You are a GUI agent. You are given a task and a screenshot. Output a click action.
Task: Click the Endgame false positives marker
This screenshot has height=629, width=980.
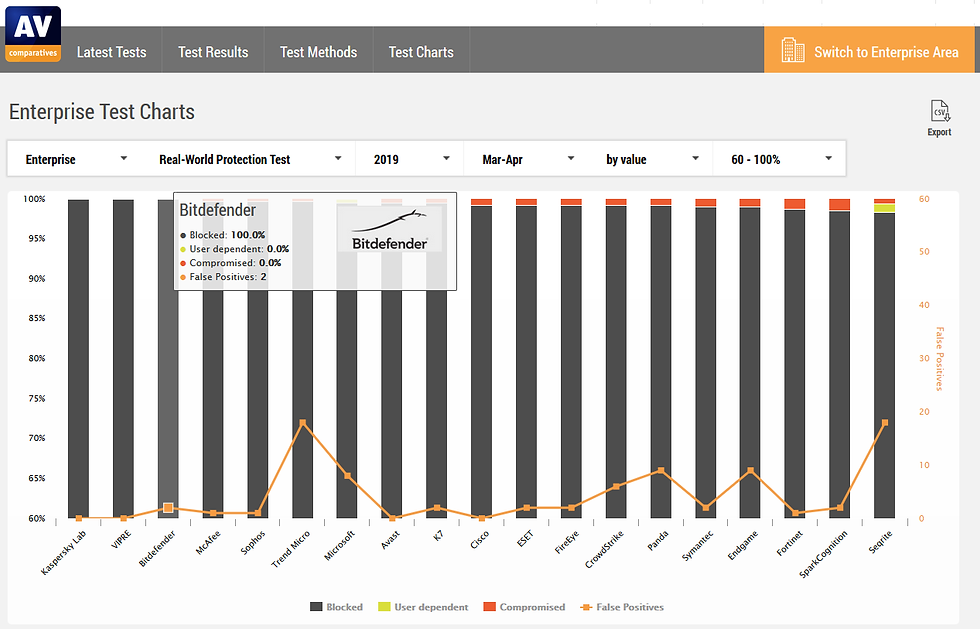pyautogui.click(x=750, y=471)
